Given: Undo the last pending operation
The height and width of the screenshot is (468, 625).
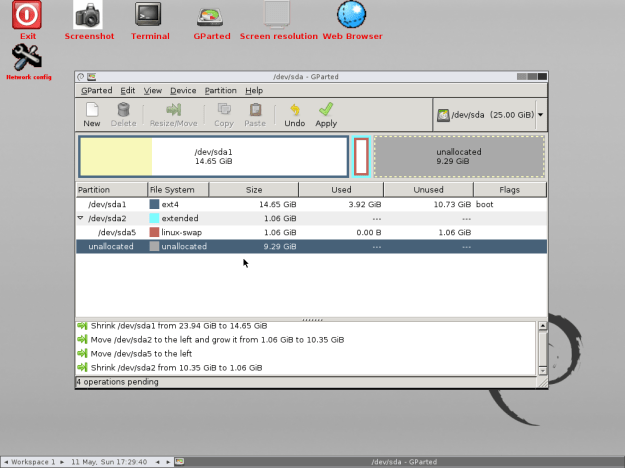Looking at the screenshot, I should (x=295, y=114).
